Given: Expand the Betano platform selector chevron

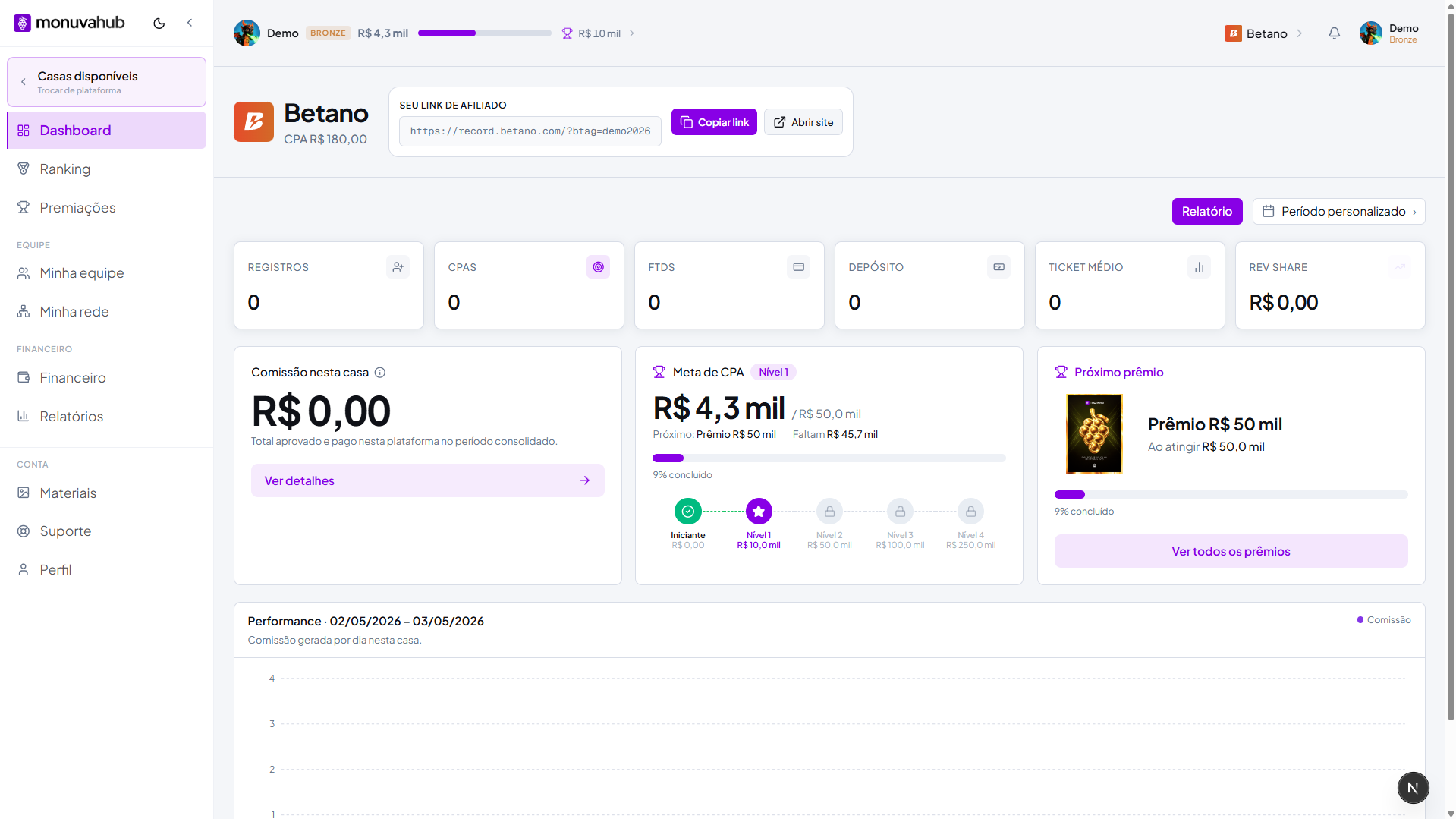Looking at the screenshot, I should 1299,33.
